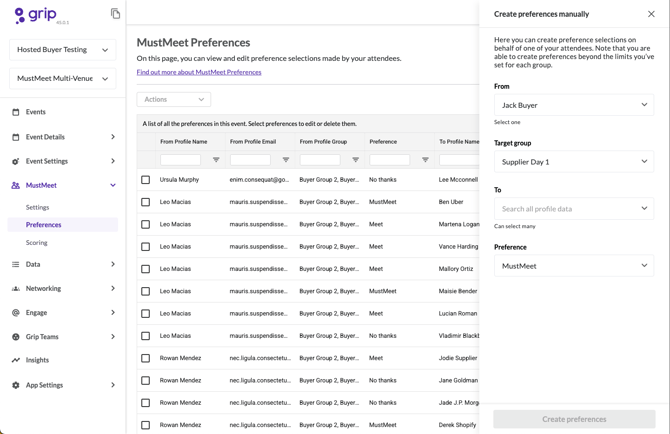
Task: Check the Rowan Mendez to Jodie Supplier row
Action: [146, 358]
